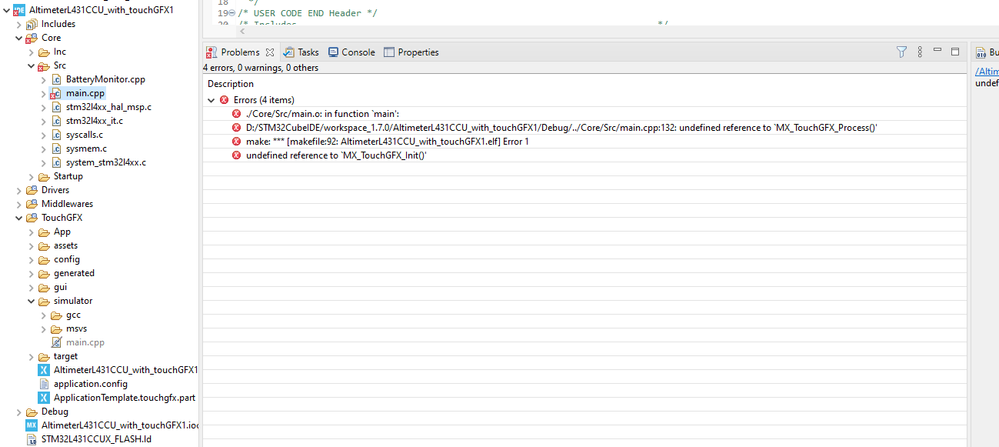Expand the Debug folder

[x=18, y=412]
